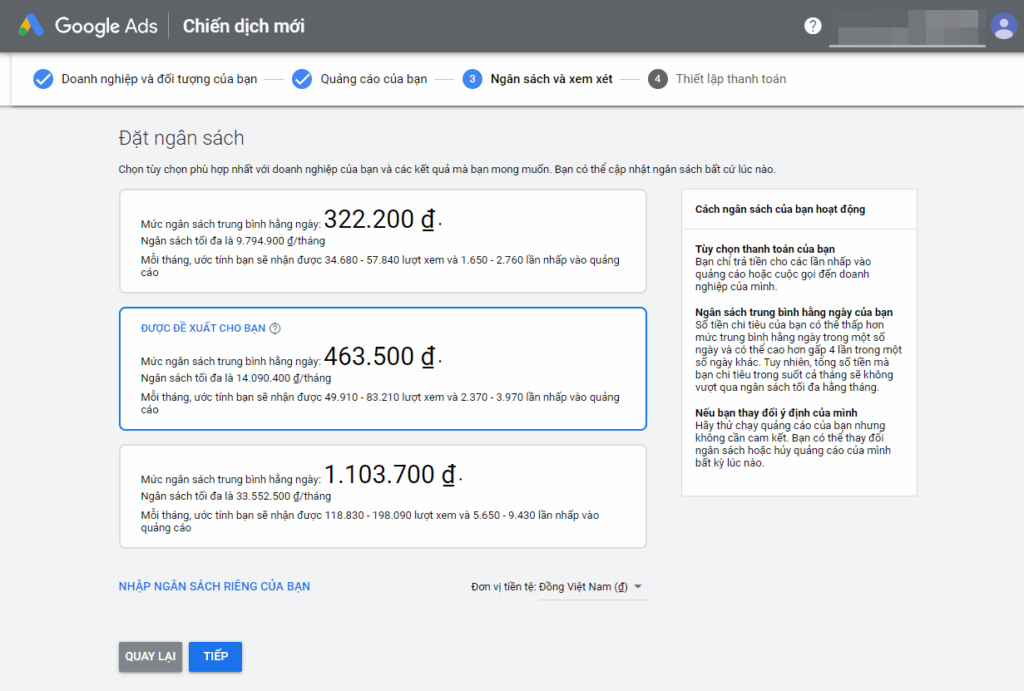Image resolution: width=1024 pixels, height=691 pixels.
Task: Open the user account avatar
Action: click(x=1002, y=26)
